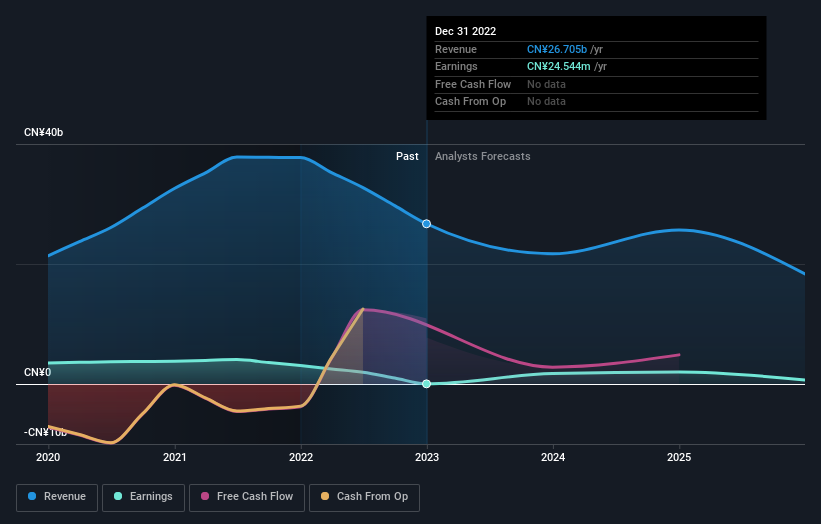Screen dimensions: 821x524
Task: Click the CN¥26.705b revenue value
Action: [x=557, y=49]
